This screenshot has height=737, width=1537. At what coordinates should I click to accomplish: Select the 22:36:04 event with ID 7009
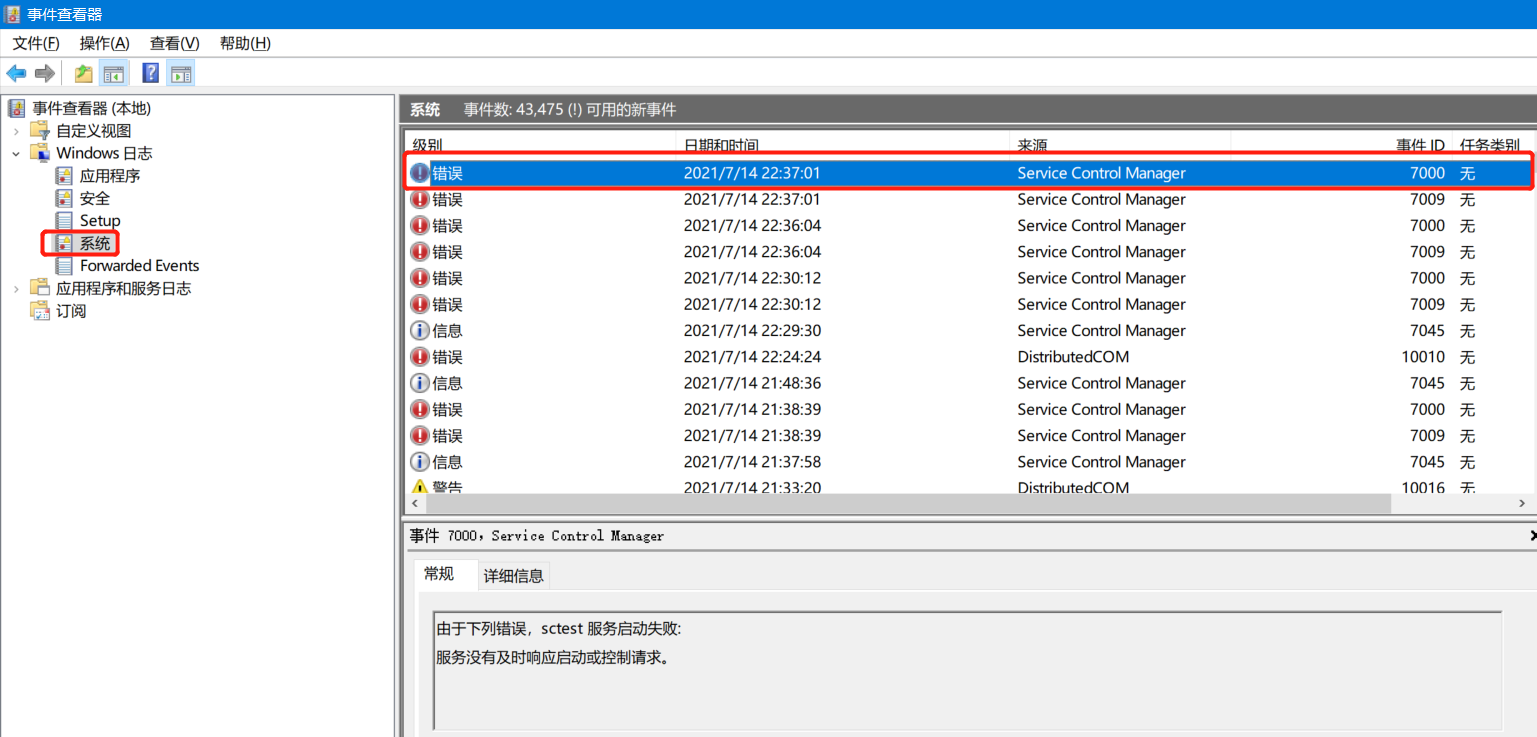[x=968, y=252]
